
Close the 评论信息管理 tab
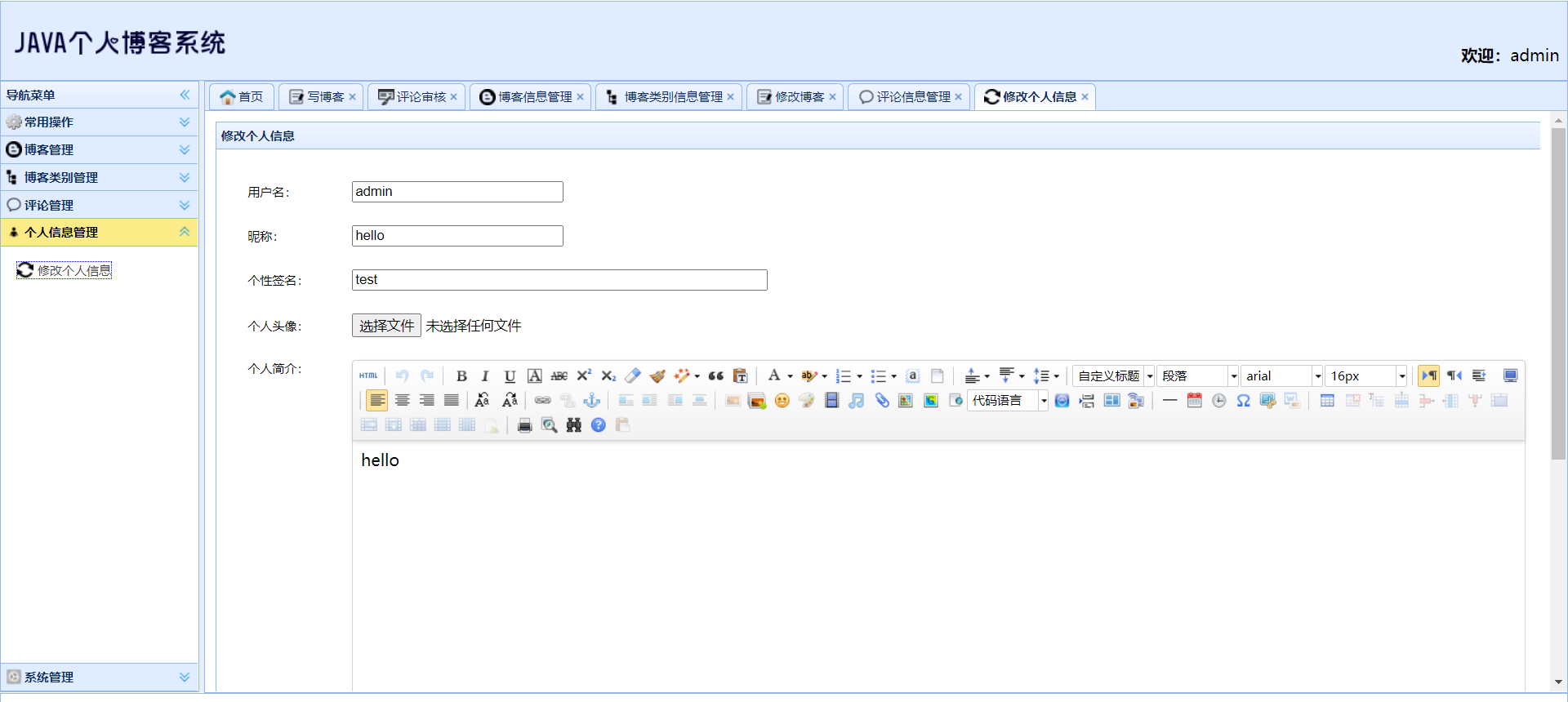(958, 97)
